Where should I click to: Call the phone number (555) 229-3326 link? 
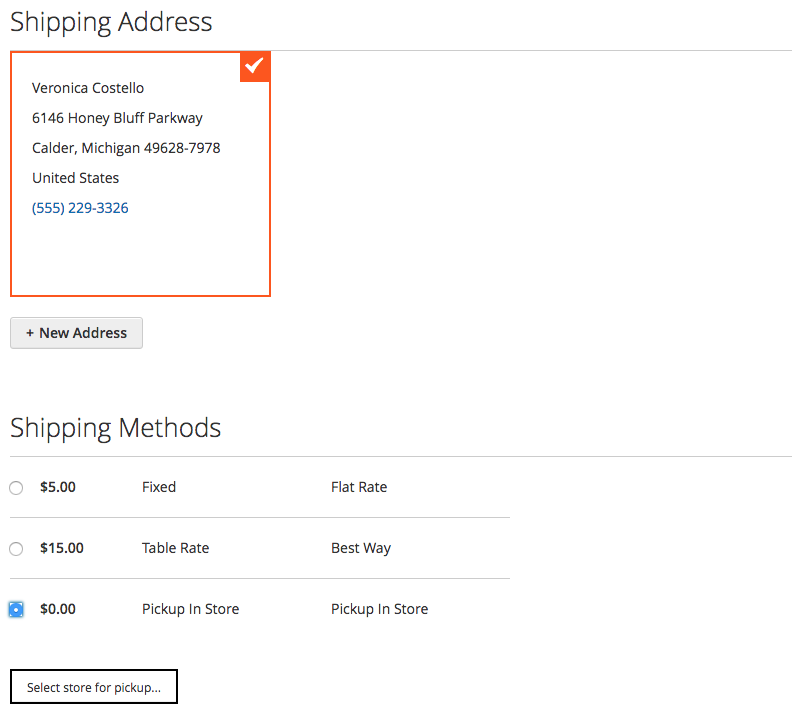click(80, 208)
